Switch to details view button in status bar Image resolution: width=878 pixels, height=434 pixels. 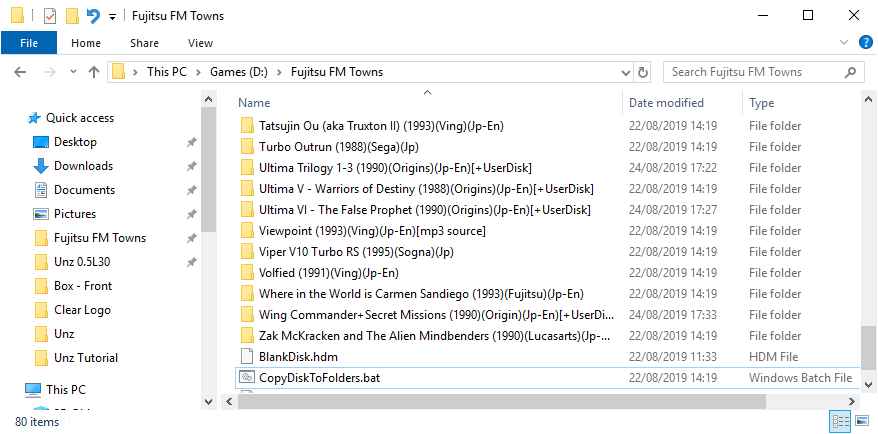pos(840,422)
